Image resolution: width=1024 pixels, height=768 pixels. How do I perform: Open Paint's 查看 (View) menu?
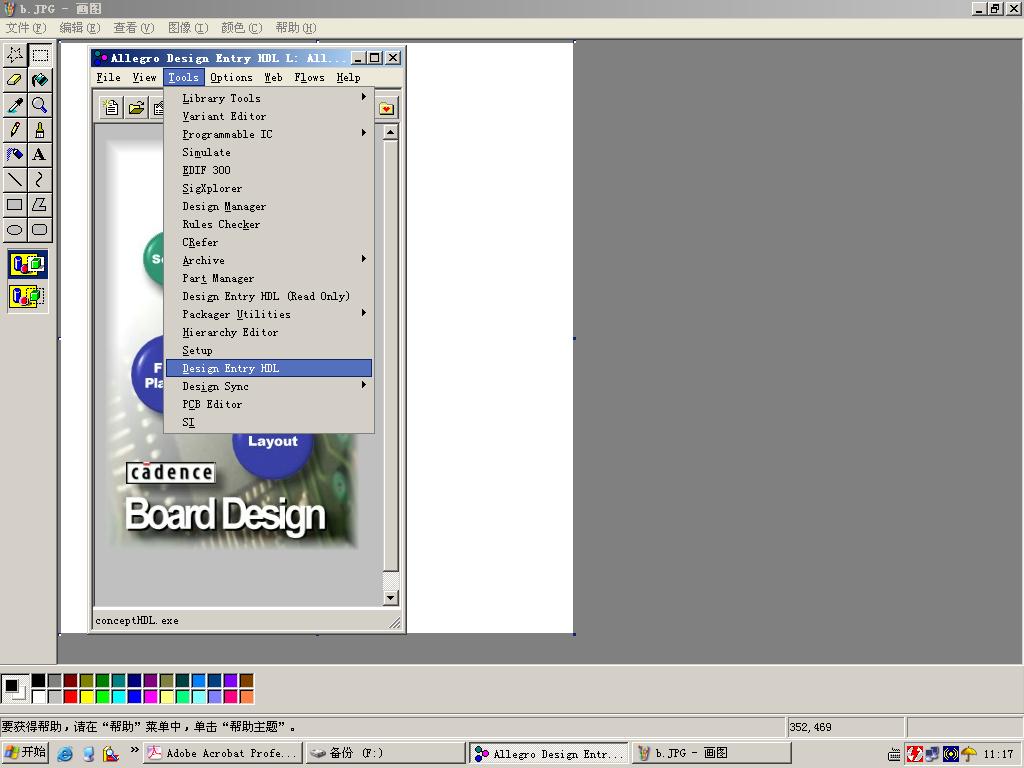[x=134, y=27]
